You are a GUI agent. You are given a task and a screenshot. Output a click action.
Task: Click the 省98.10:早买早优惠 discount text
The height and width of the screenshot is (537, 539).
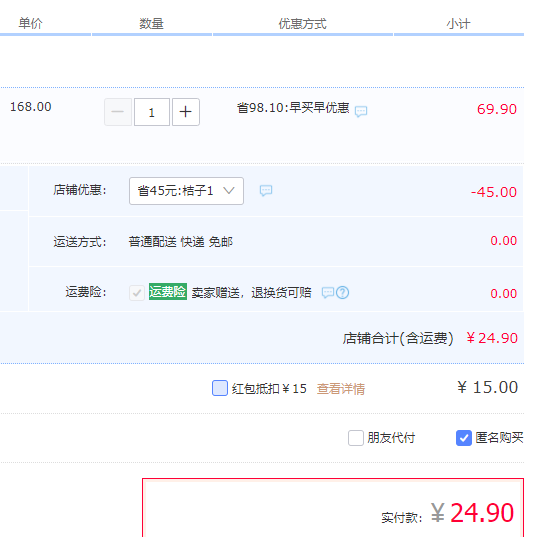[293, 108]
